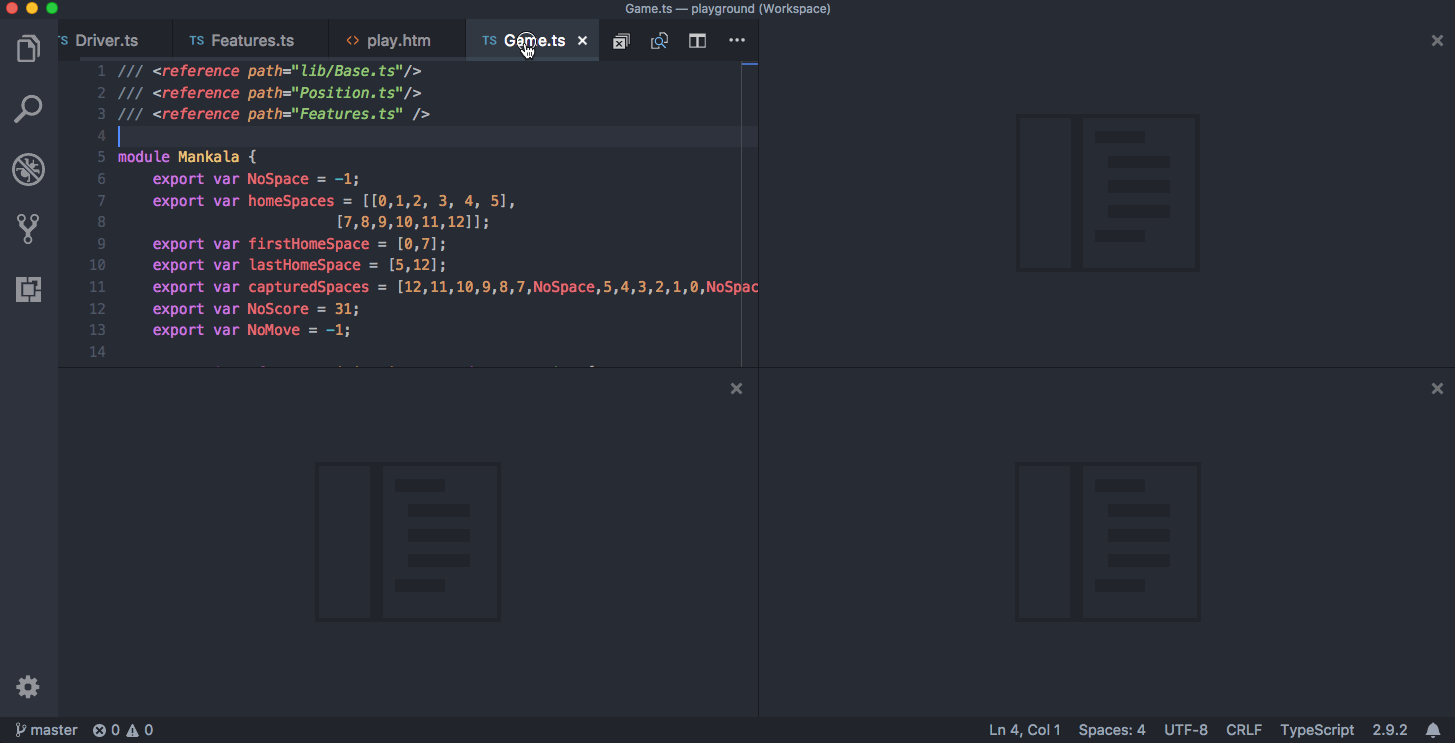Open the Source Control view
1455x743 pixels.
(x=28, y=229)
